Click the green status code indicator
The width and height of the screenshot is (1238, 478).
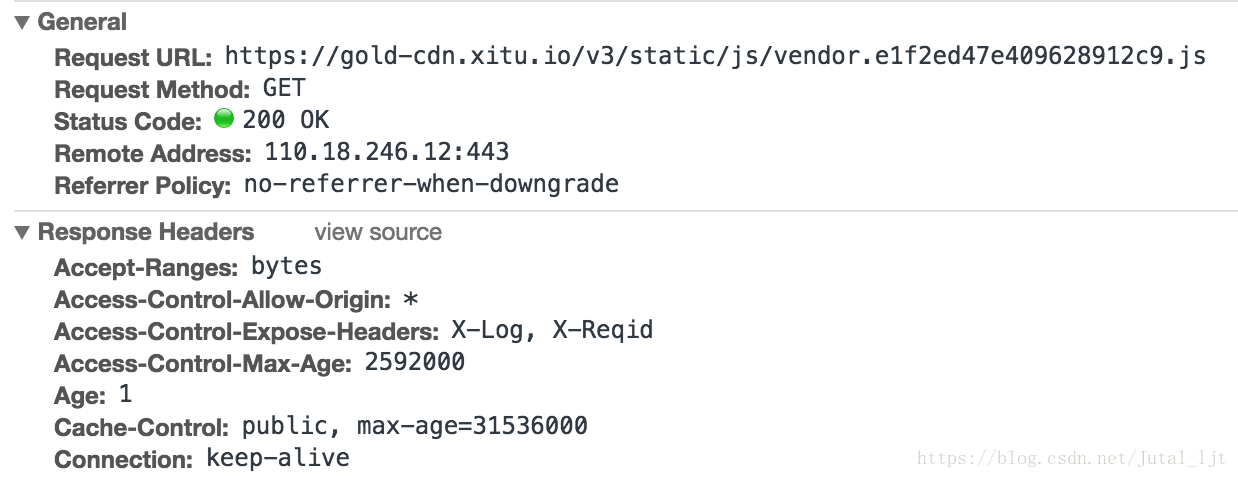224,120
